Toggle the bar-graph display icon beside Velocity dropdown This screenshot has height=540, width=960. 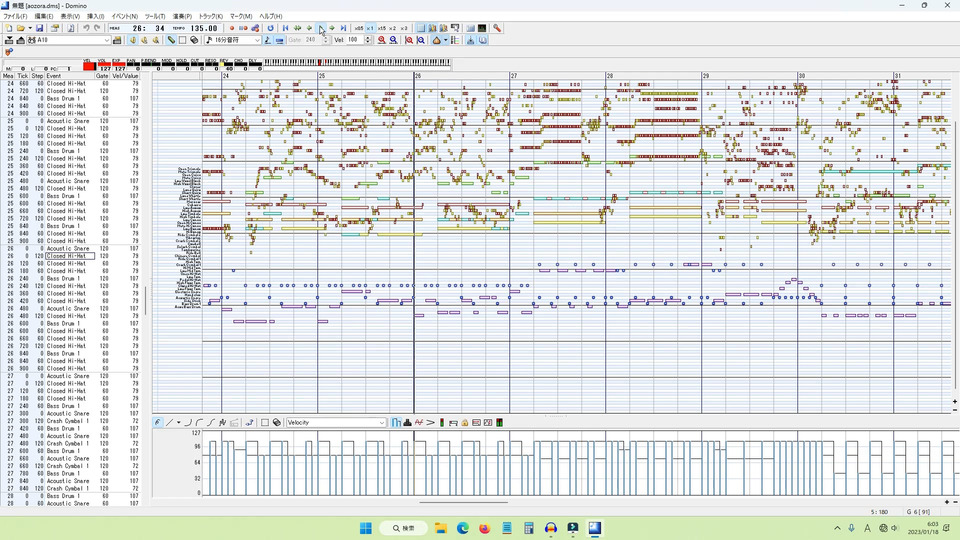(x=396, y=422)
